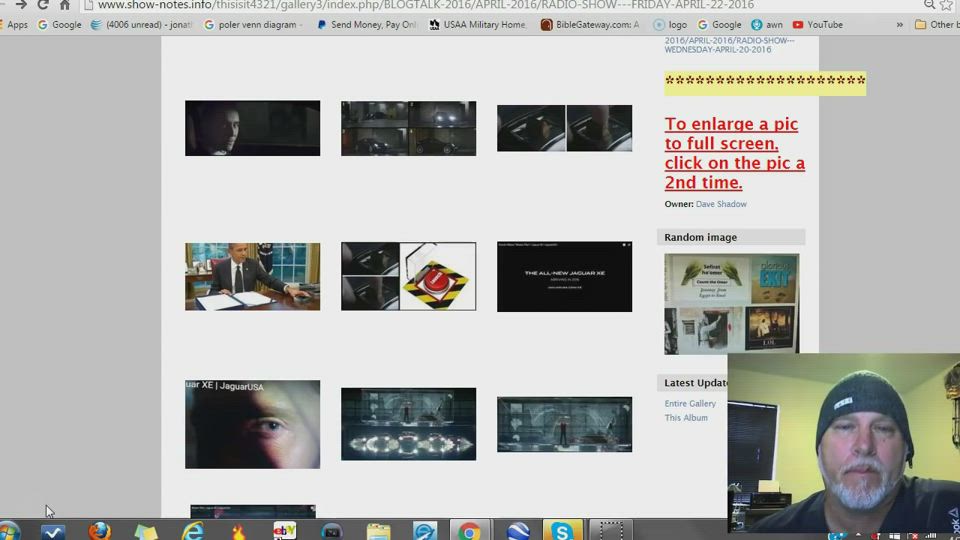Image resolution: width=960 pixels, height=540 pixels.
Task: Click the Google Chrome taskbar icon
Action: click(469, 531)
